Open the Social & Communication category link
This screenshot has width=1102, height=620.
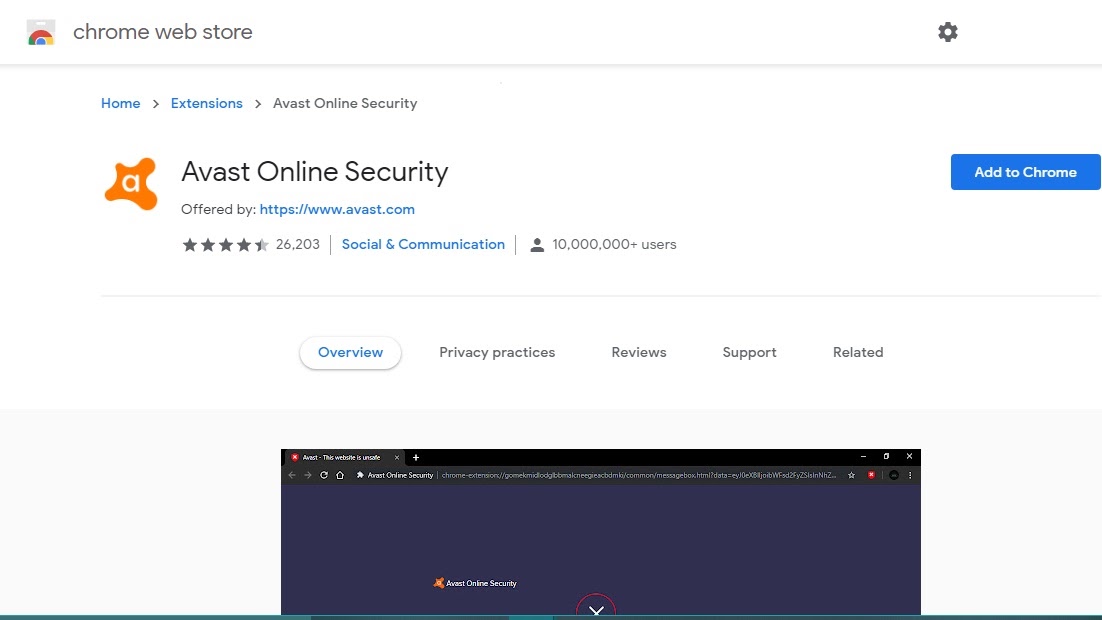click(423, 245)
